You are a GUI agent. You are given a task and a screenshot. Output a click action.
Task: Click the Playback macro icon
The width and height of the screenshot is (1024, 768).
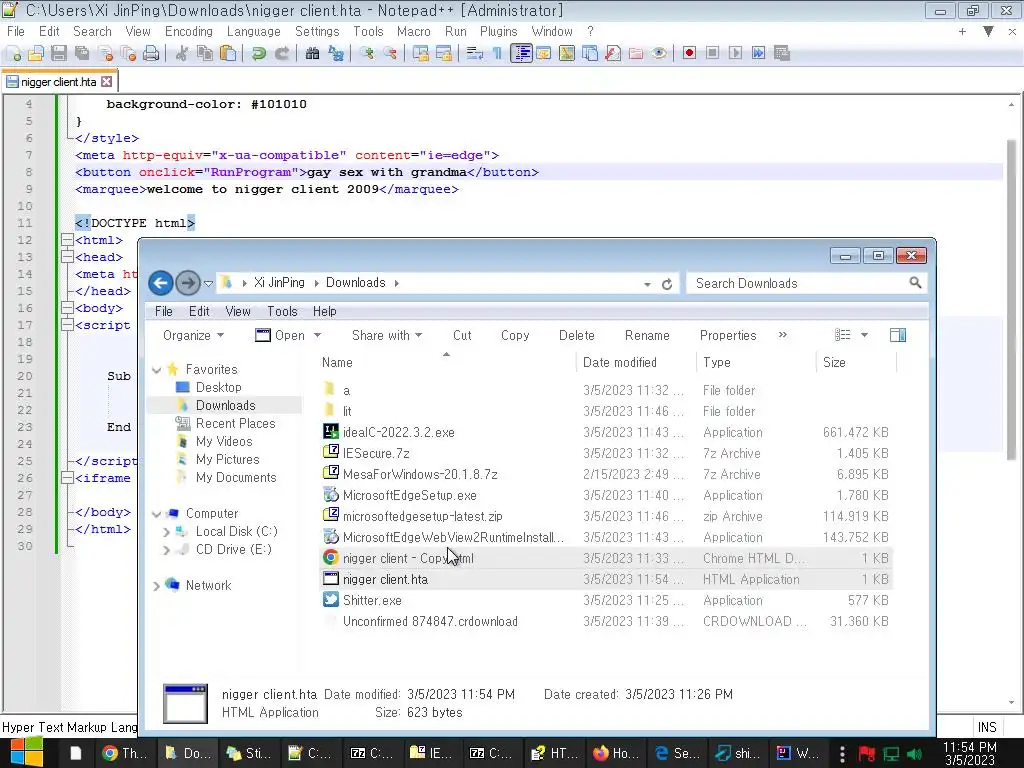[735, 54]
